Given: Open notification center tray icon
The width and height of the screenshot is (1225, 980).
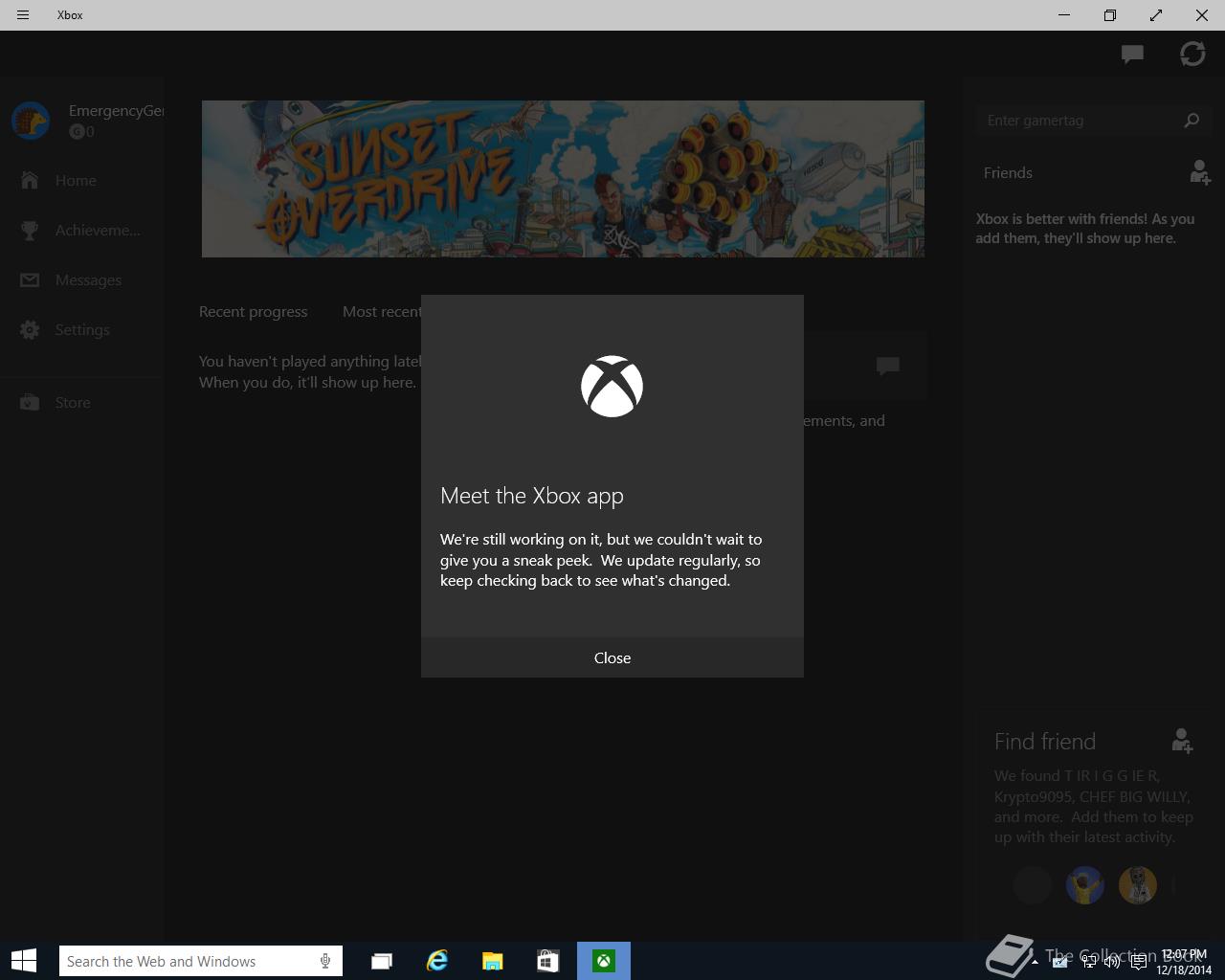Looking at the screenshot, I should click(1138, 962).
